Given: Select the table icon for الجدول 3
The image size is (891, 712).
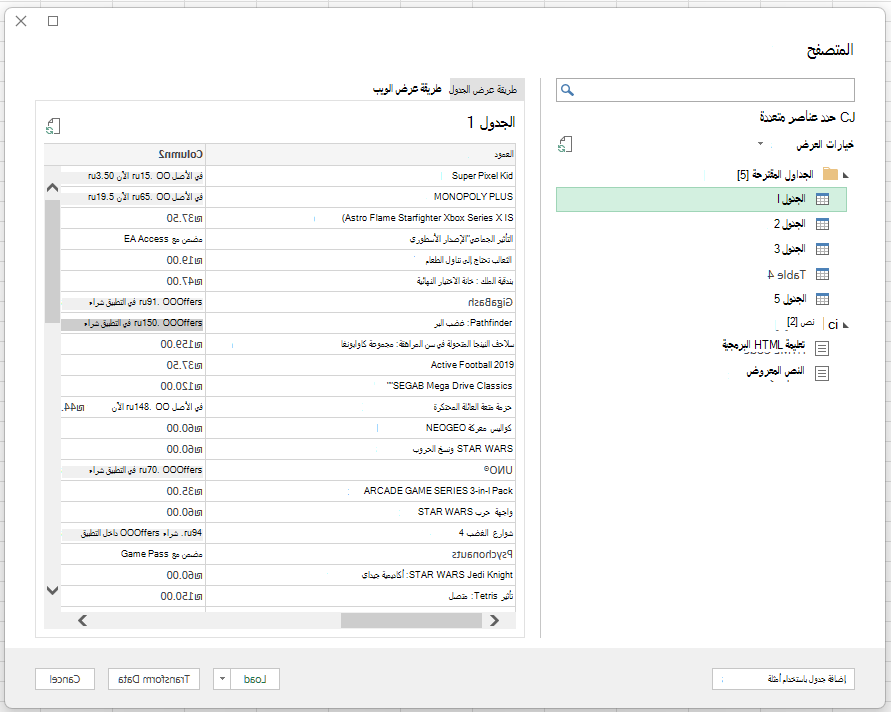Looking at the screenshot, I should pos(822,249).
